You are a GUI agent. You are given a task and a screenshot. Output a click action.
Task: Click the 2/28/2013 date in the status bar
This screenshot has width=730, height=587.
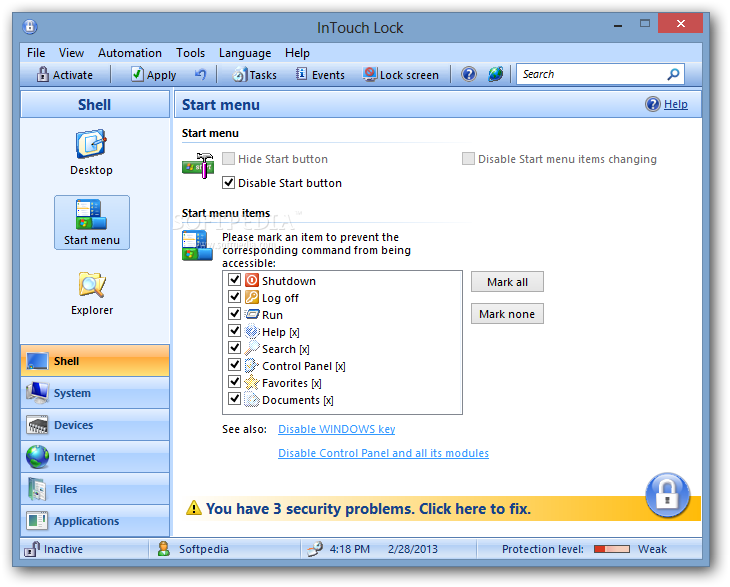[x=413, y=549]
